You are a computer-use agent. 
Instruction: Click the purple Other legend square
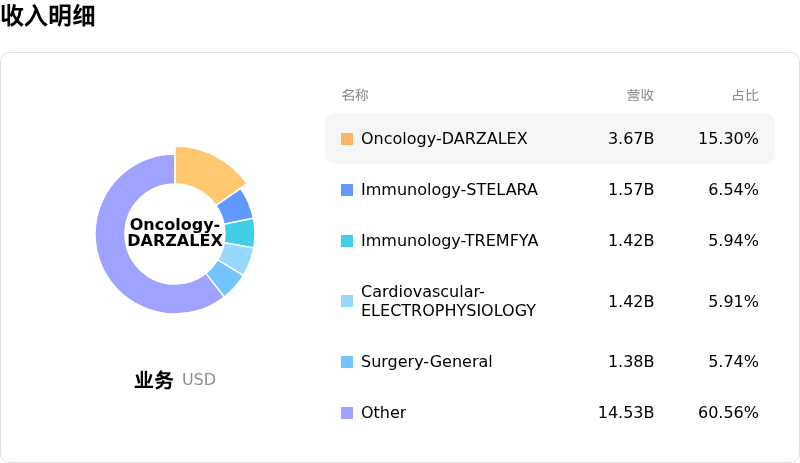tap(347, 413)
